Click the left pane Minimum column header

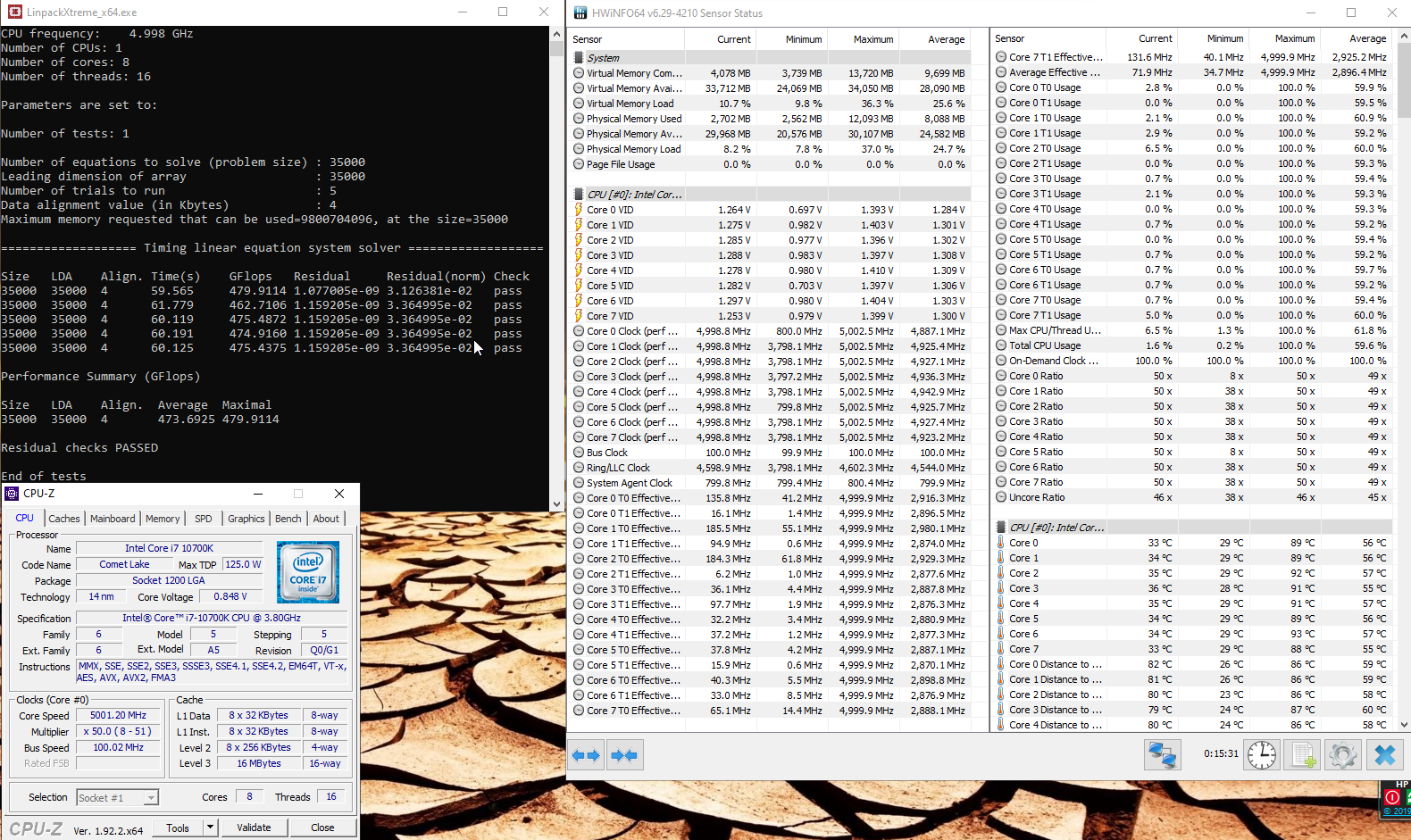792,39
